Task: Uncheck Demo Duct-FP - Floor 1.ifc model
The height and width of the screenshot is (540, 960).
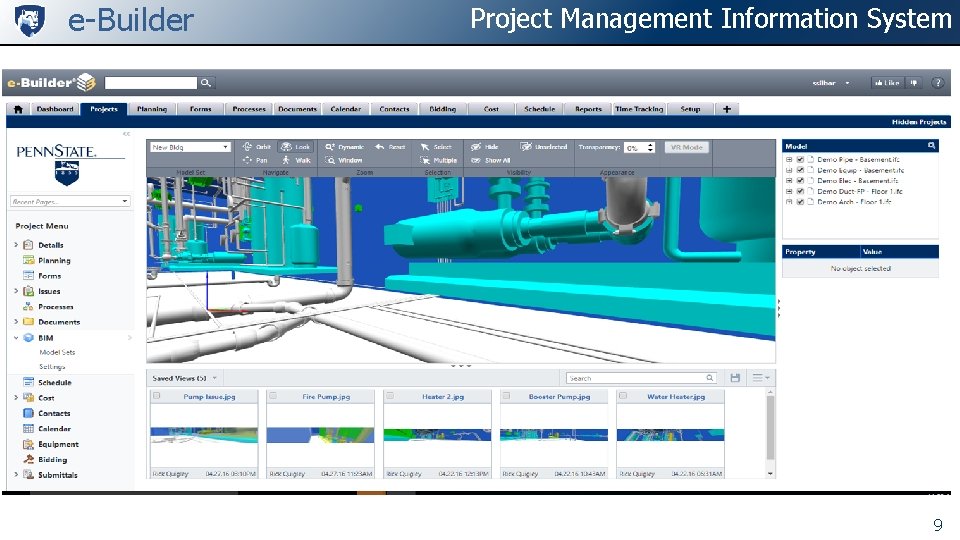Action: [x=800, y=191]
